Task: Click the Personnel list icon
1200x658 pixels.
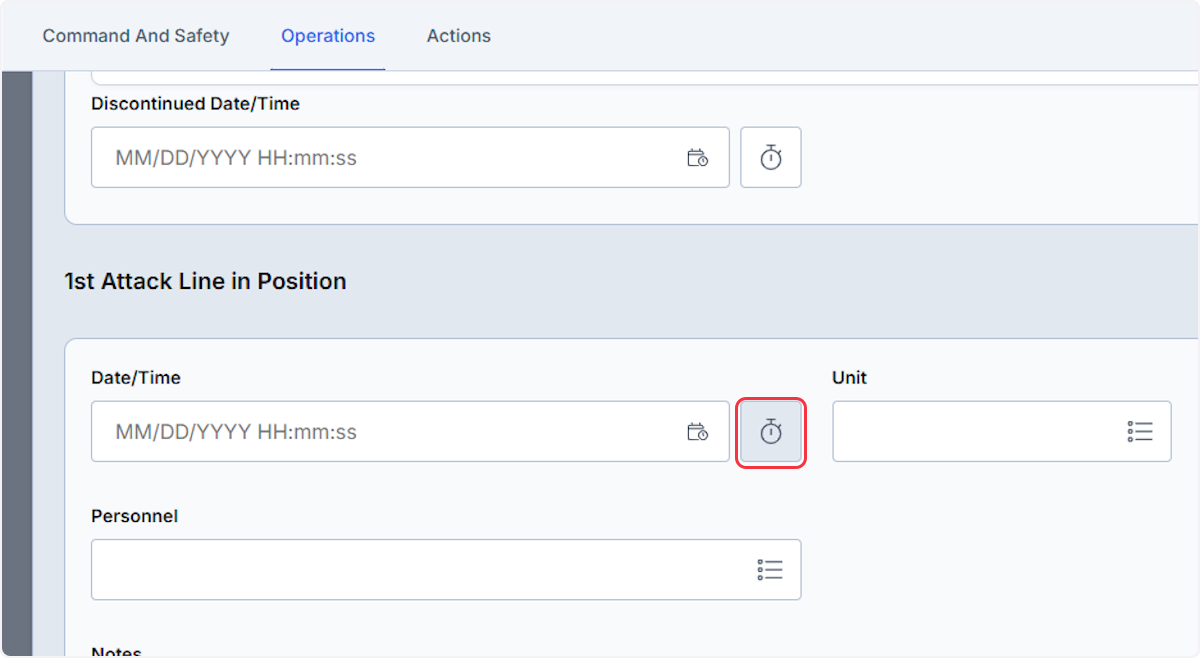Action: point(770,570)
